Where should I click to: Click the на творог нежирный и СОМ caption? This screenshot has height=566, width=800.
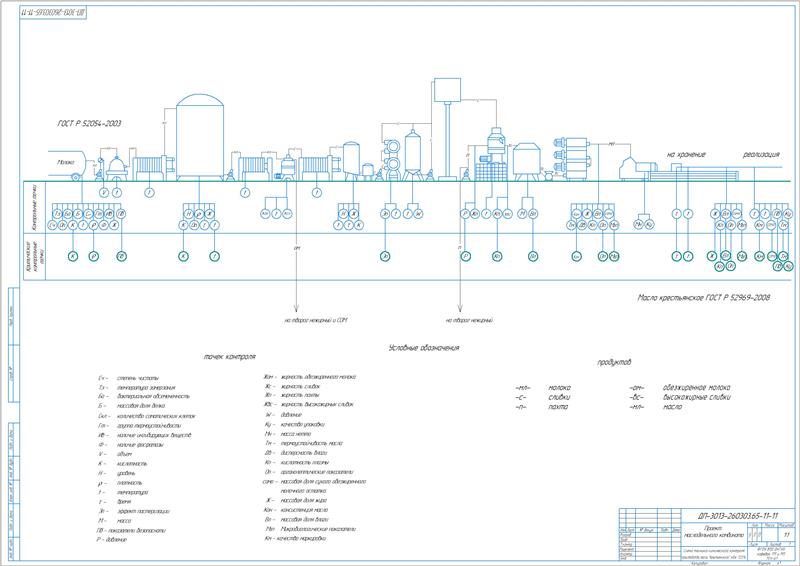(x=316, y=321)
